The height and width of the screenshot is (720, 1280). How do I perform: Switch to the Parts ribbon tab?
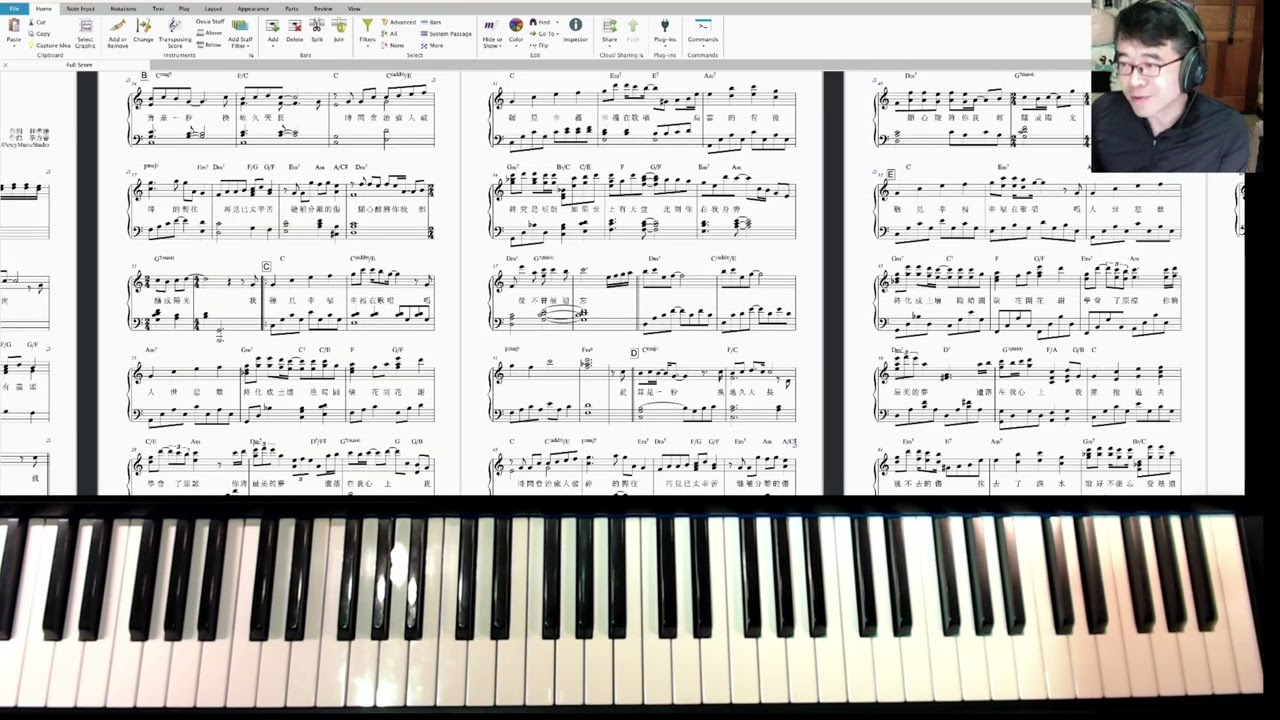[x=292, y=9]
